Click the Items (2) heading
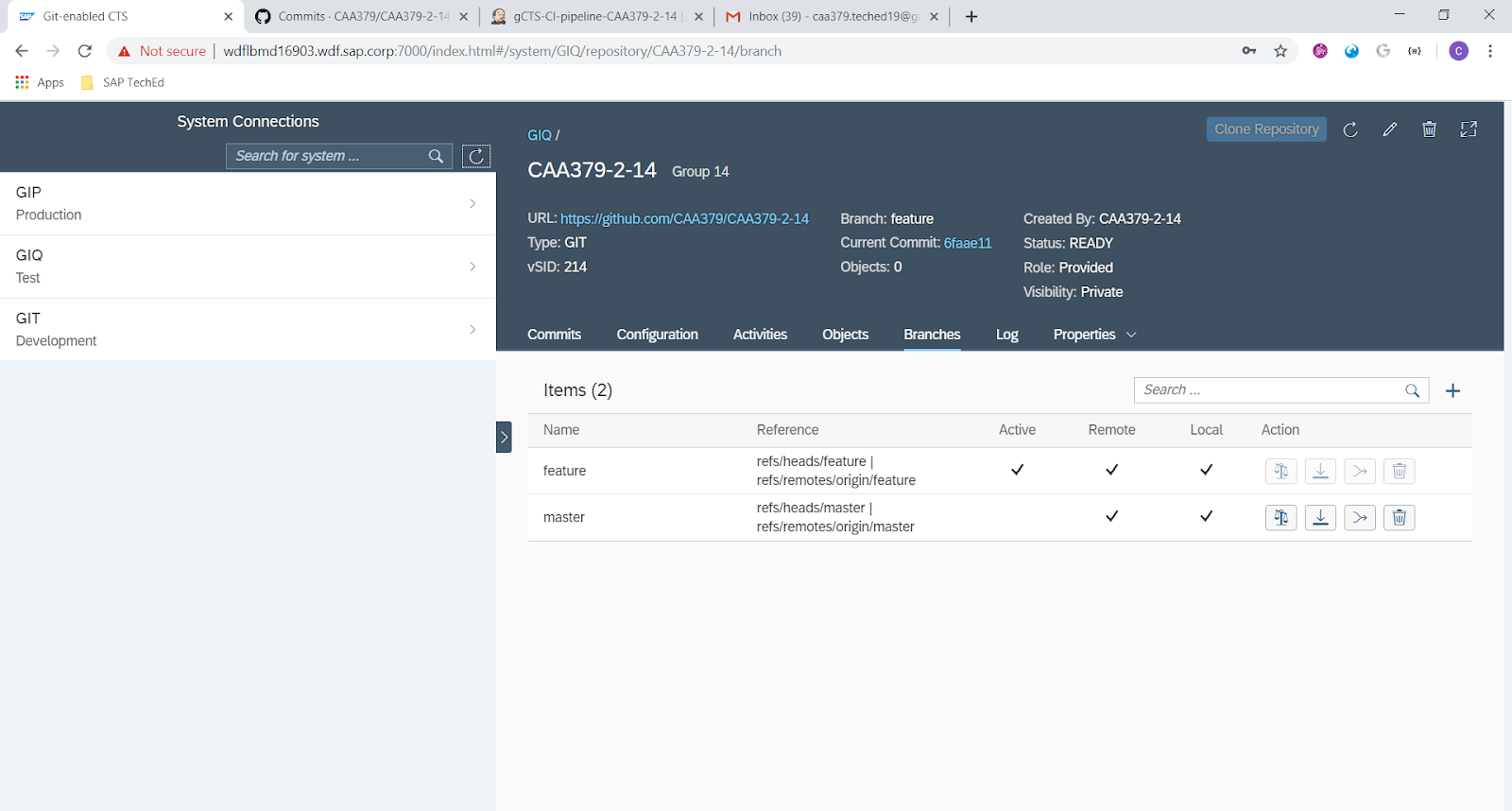 pyautogui.click(x=577, y=390)
